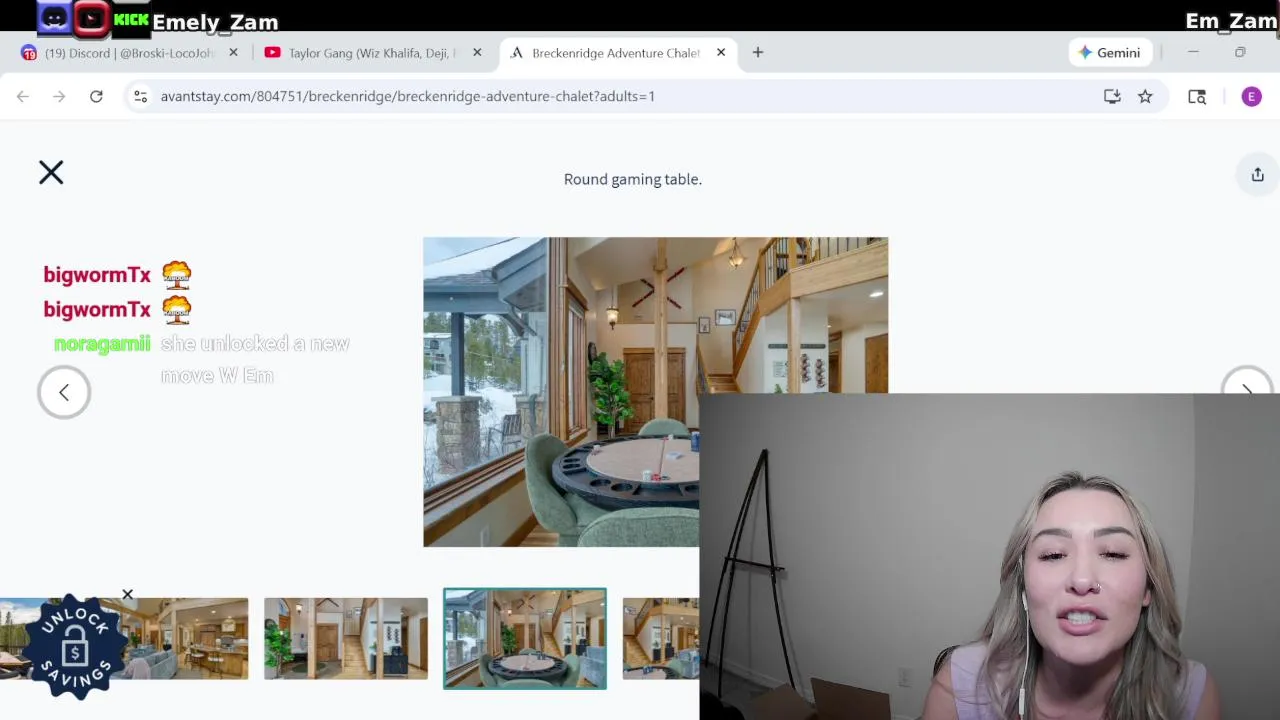
Task: Close the Taylor Gang YouTube tab
Action: tap(477, 53)
